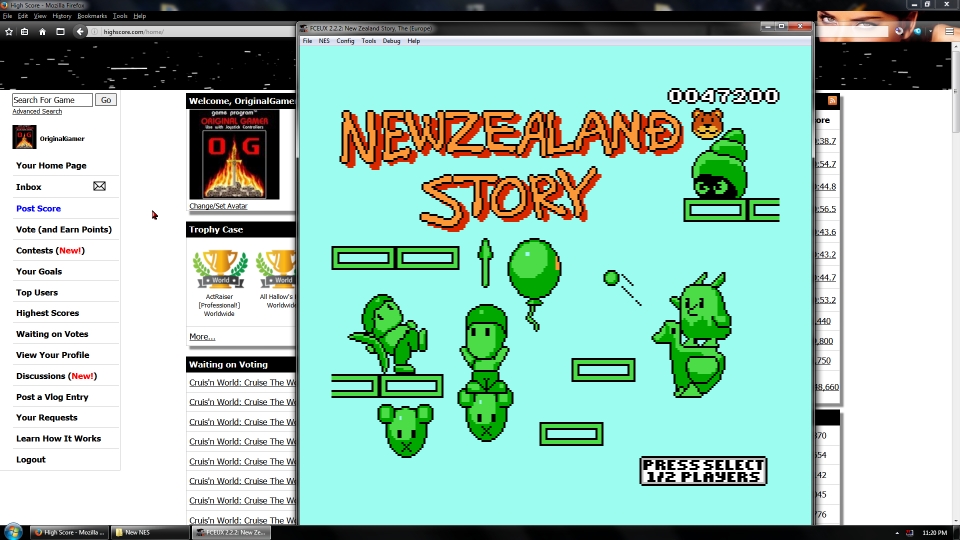Click the More... link in Trophy Case

coord(202,337)
